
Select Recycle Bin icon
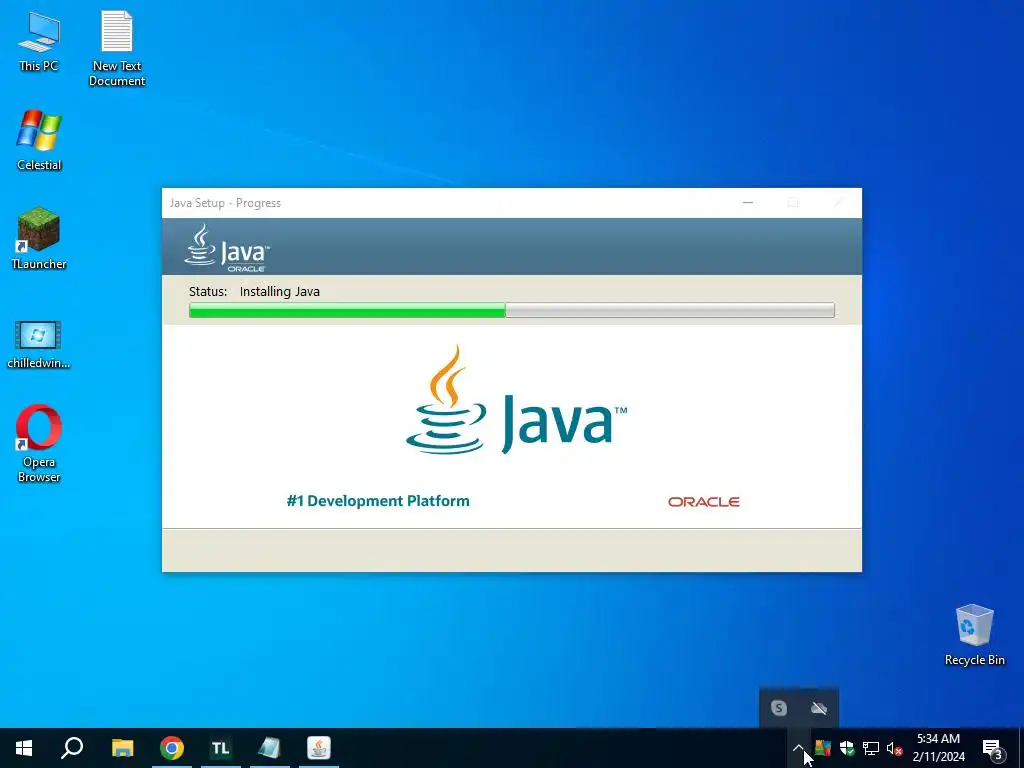[974, 634]
